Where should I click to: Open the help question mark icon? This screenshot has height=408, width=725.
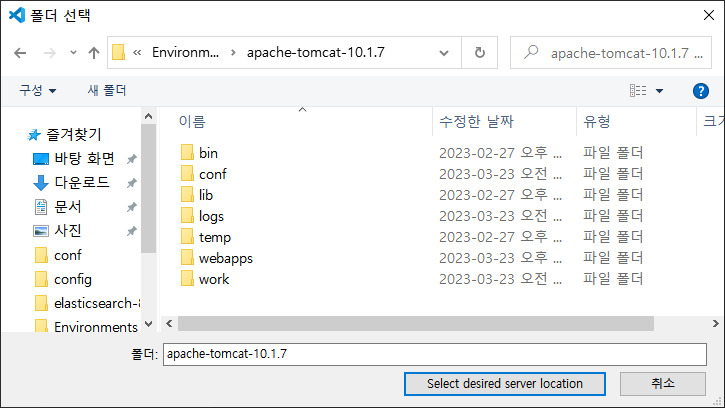coord(701,91)
